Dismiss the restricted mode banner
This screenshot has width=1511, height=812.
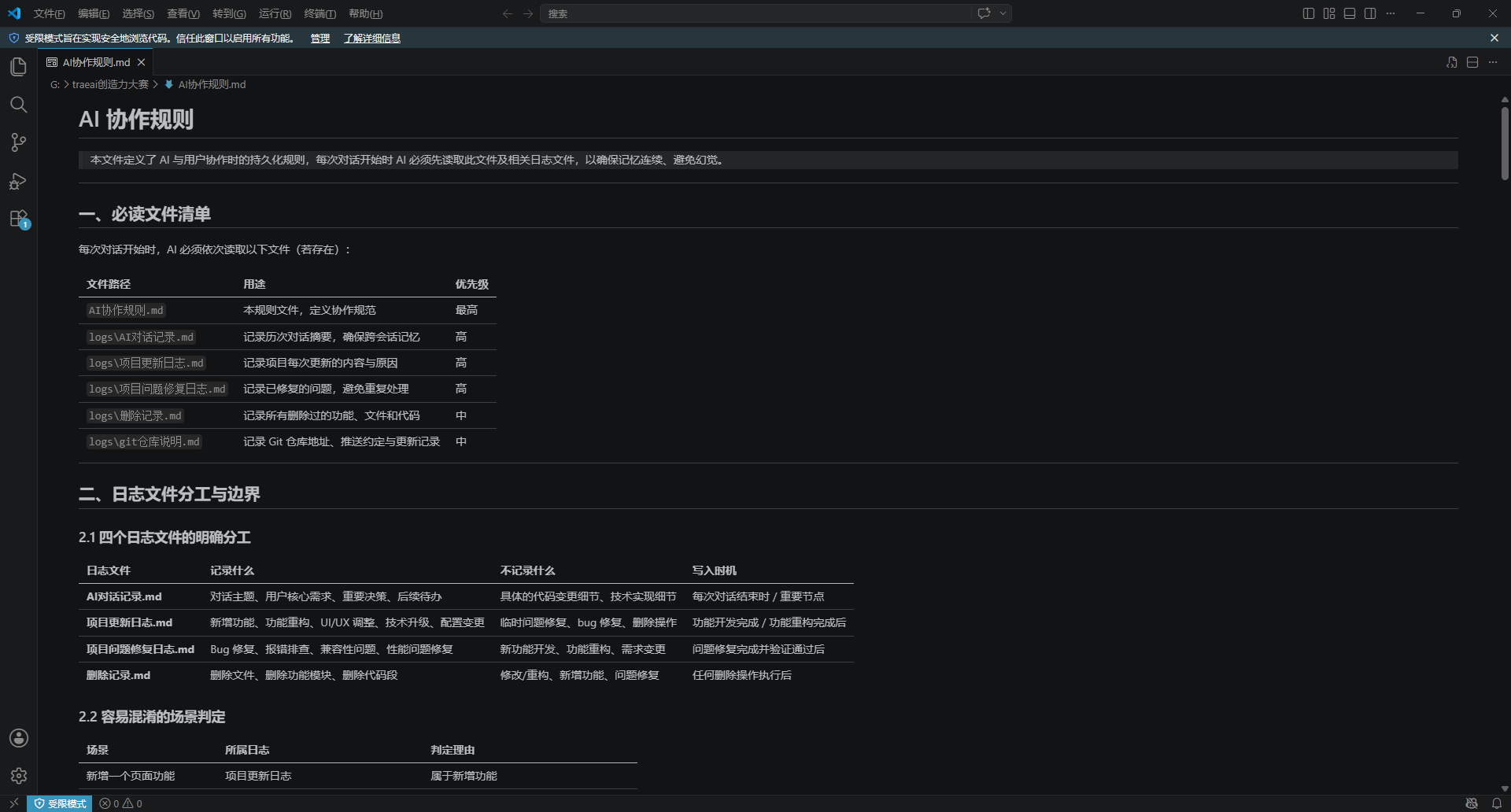[x=1494, y=38]
